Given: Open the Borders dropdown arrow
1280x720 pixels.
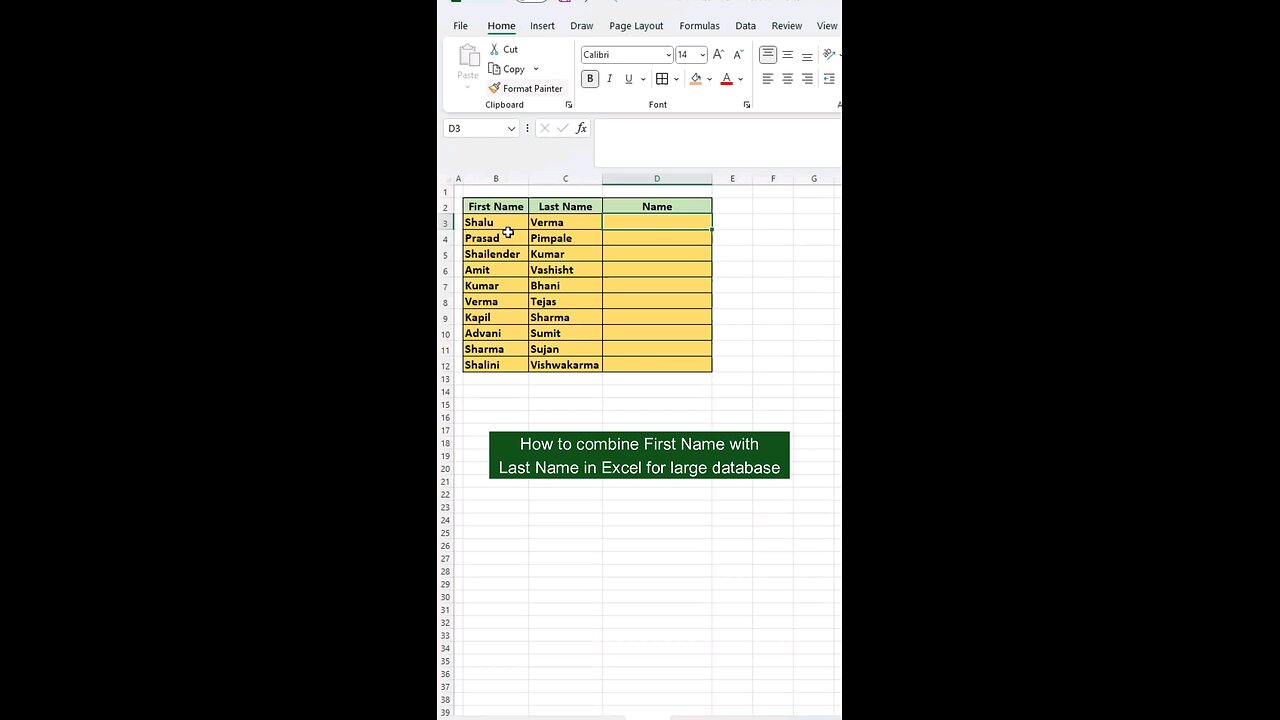Looking at the screenshot, I should coord(676,79).
